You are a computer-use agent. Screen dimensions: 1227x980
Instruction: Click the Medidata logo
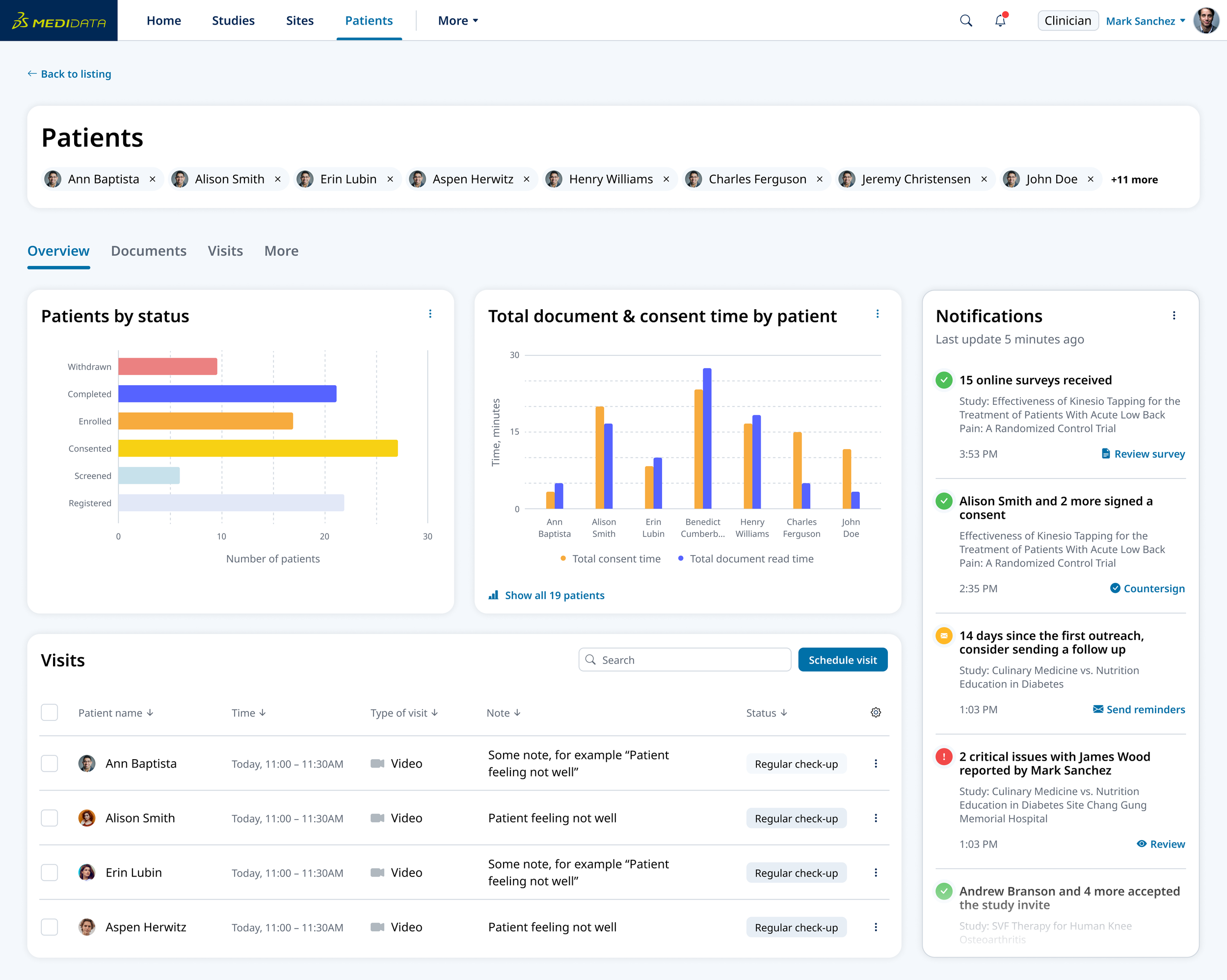(x=58, y=21)
